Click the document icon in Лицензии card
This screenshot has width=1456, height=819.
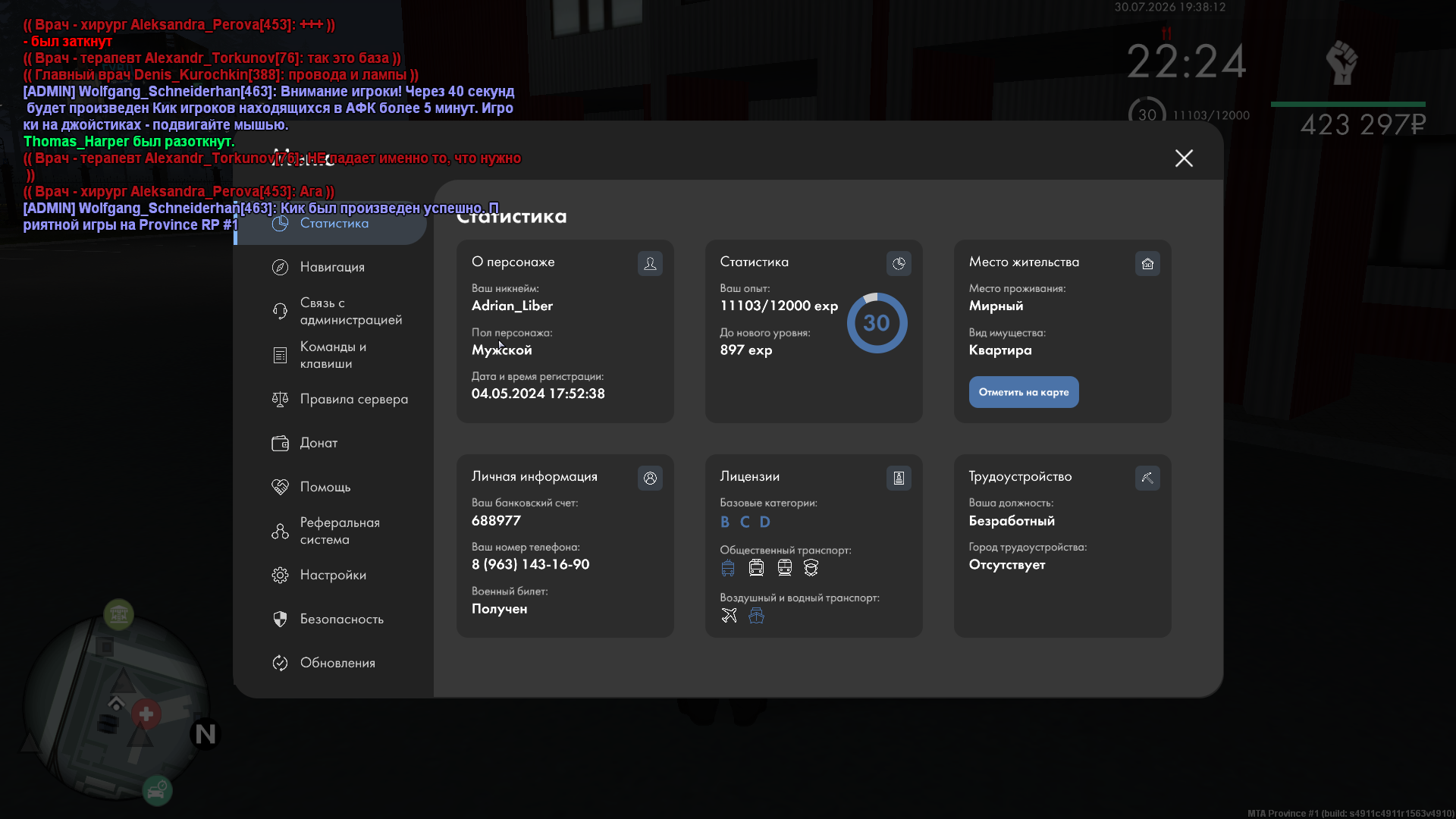point(899,478)
